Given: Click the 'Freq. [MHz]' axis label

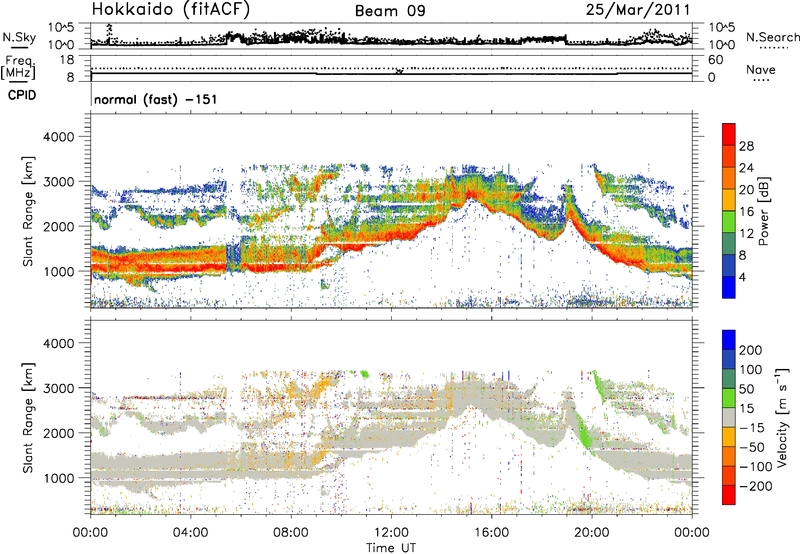Looking at the screenshot, I should tap(18, 68).
